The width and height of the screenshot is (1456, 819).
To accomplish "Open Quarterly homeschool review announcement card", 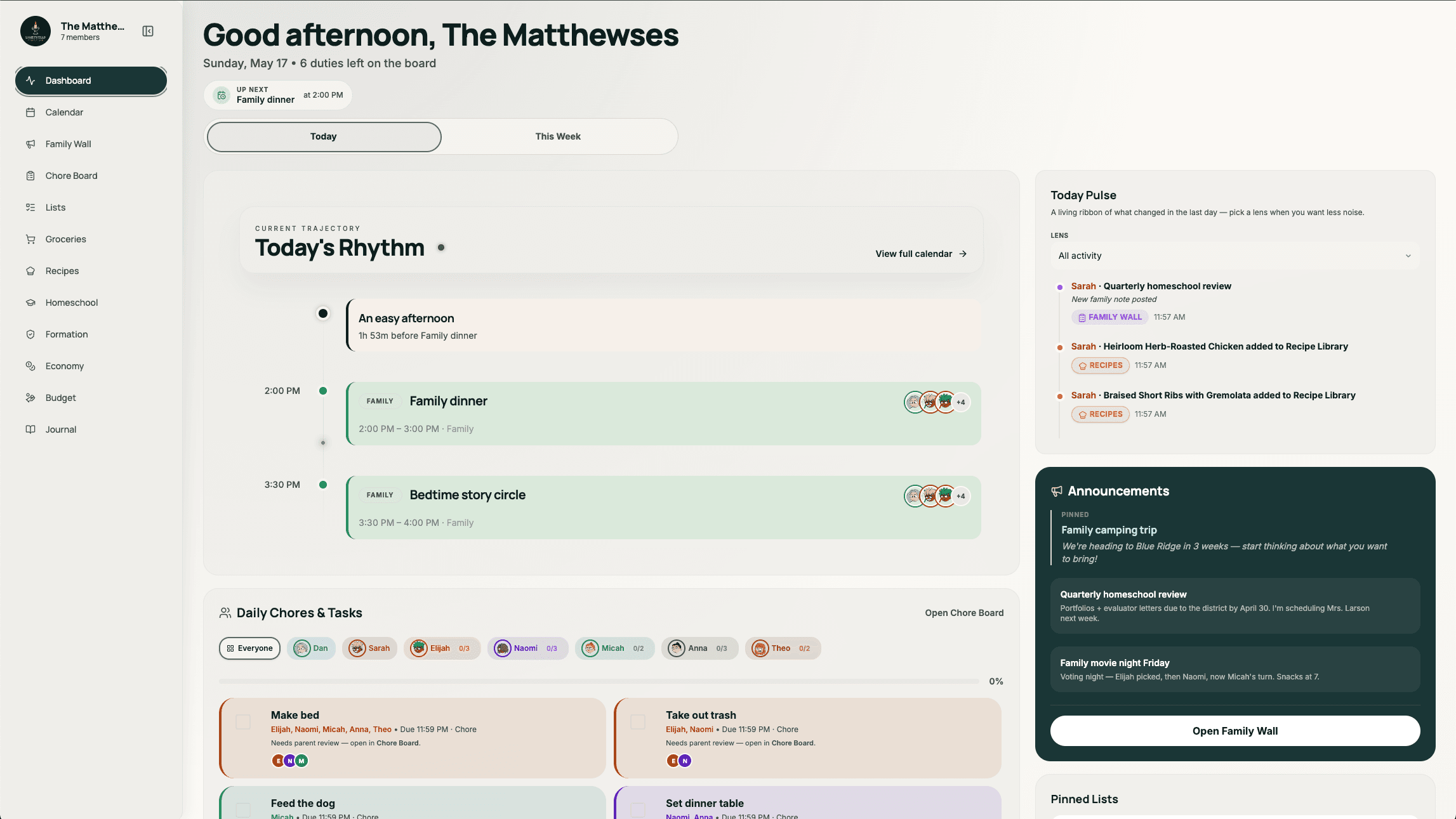I will (x=1234, y=606).
